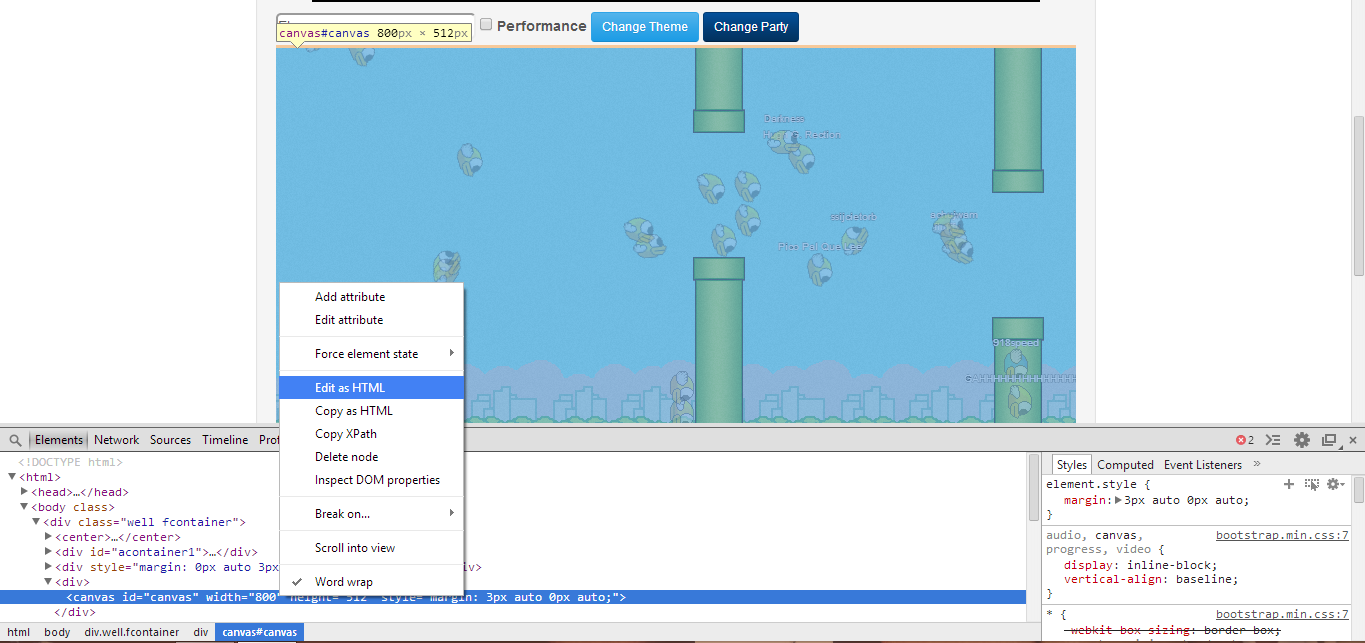Choose Edit attribute from context menu
The height and width of the screenshot is (643, 1365).
pos(372,320)
